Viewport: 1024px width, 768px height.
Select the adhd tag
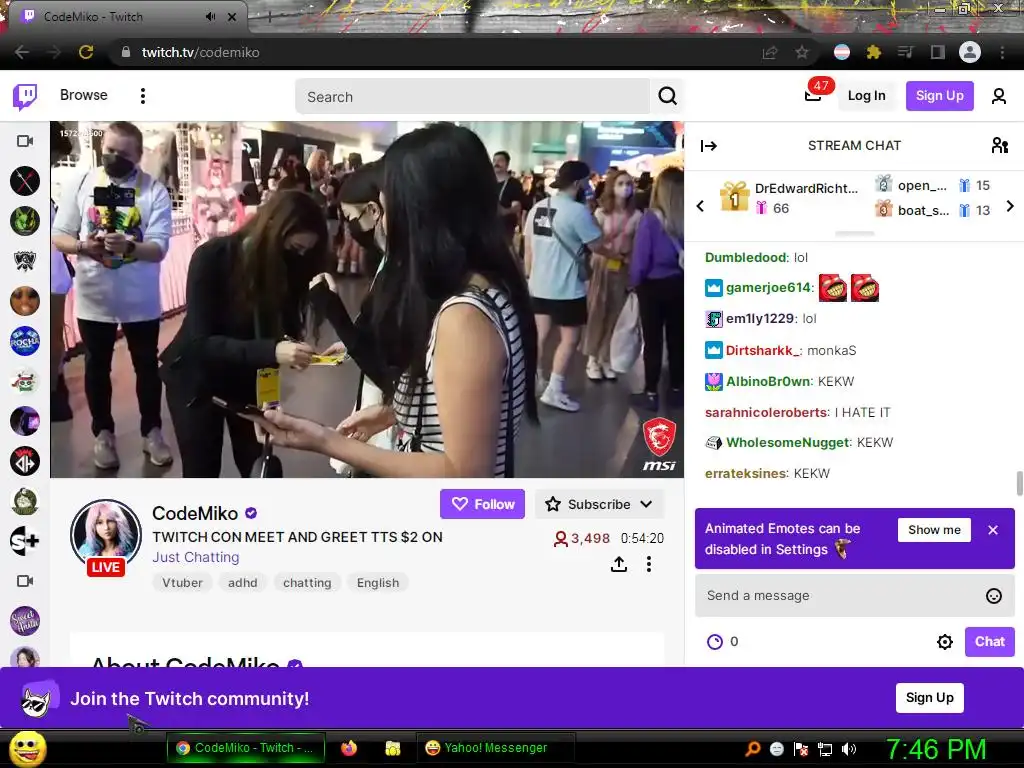(x=242, y=583)
